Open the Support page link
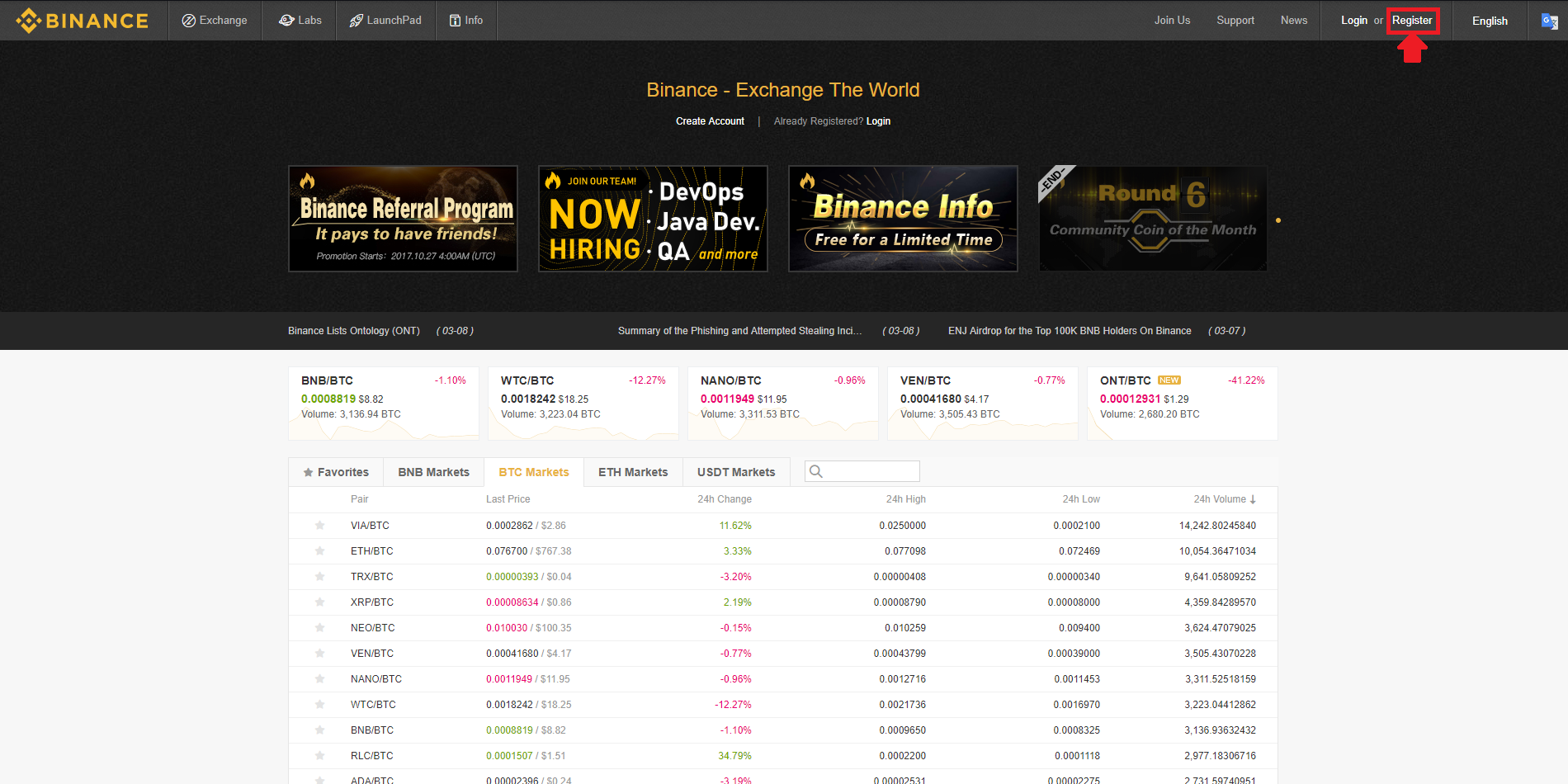This screenshot has height=784, width=1568. pyautogui.click(x=1235, y=21)
